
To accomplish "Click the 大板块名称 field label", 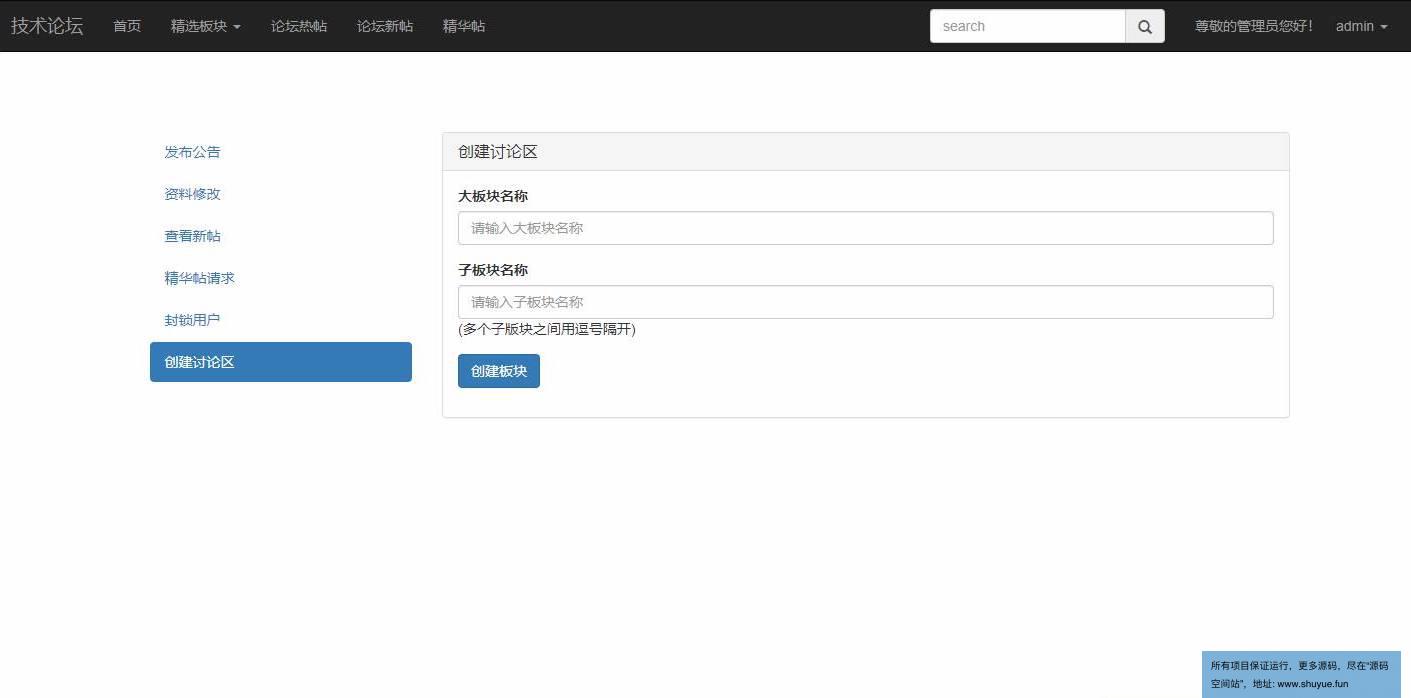I will tap(493, 196).
